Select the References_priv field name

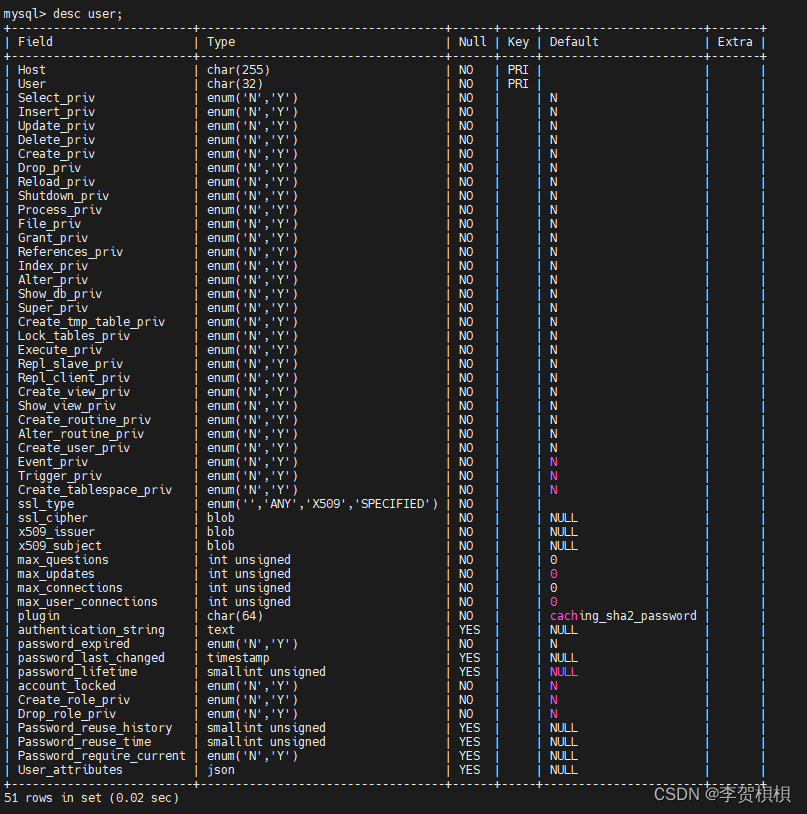tap(71, 252)
